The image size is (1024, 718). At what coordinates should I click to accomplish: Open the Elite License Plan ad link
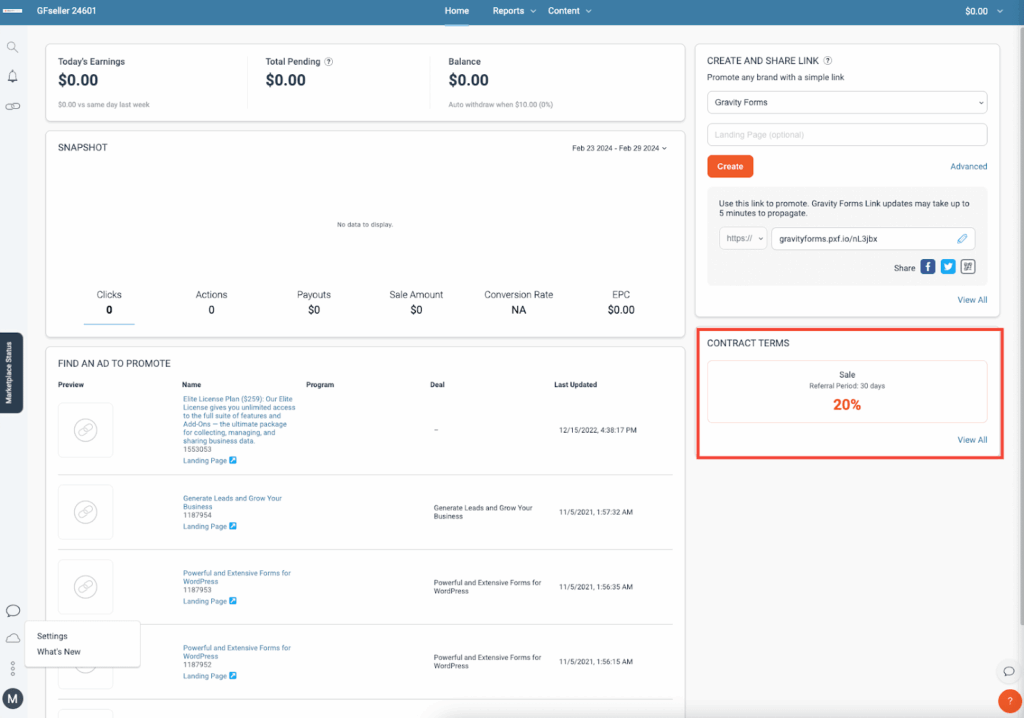[x=239, y=419]
